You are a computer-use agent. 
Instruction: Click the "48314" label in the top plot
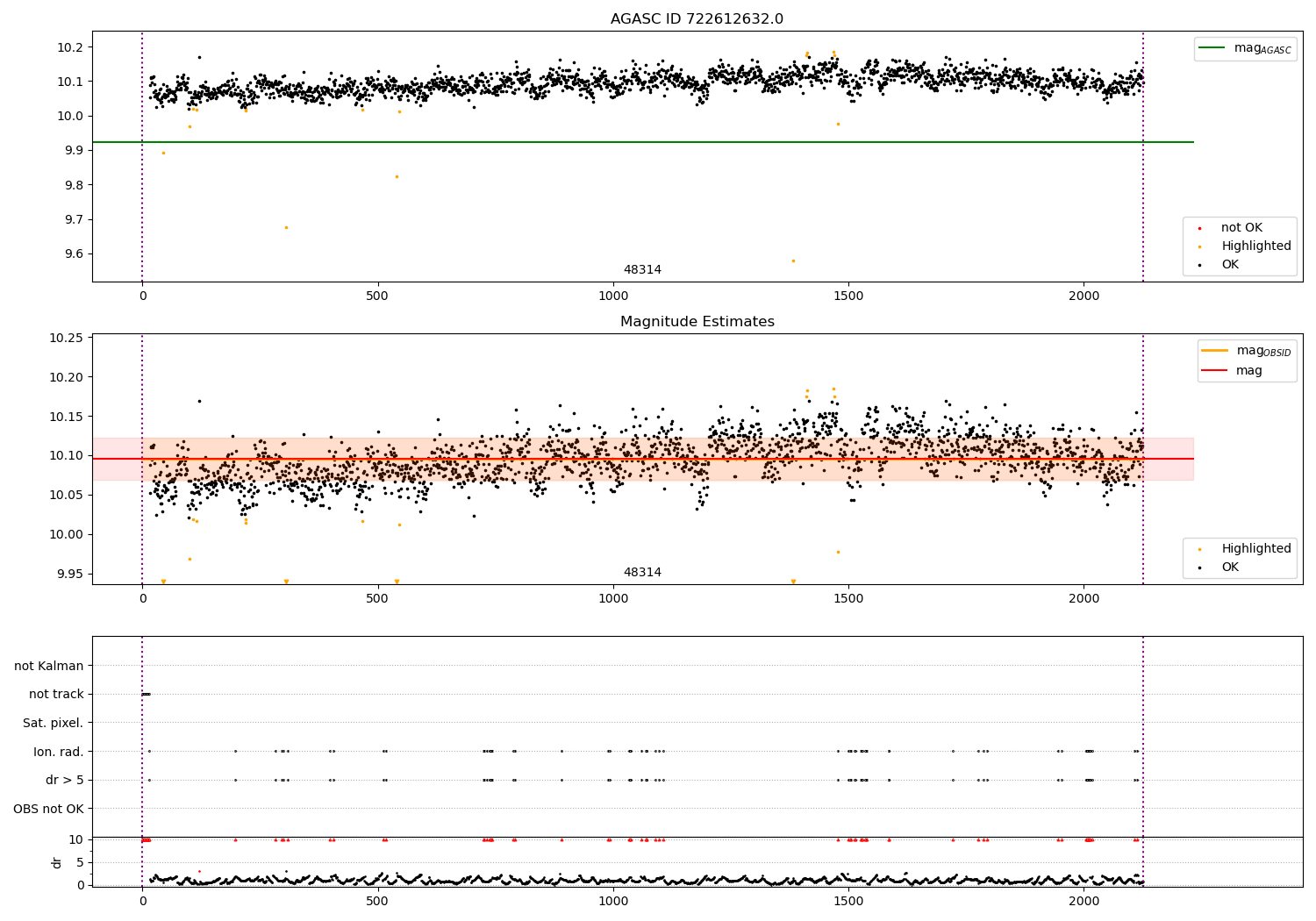642,270
